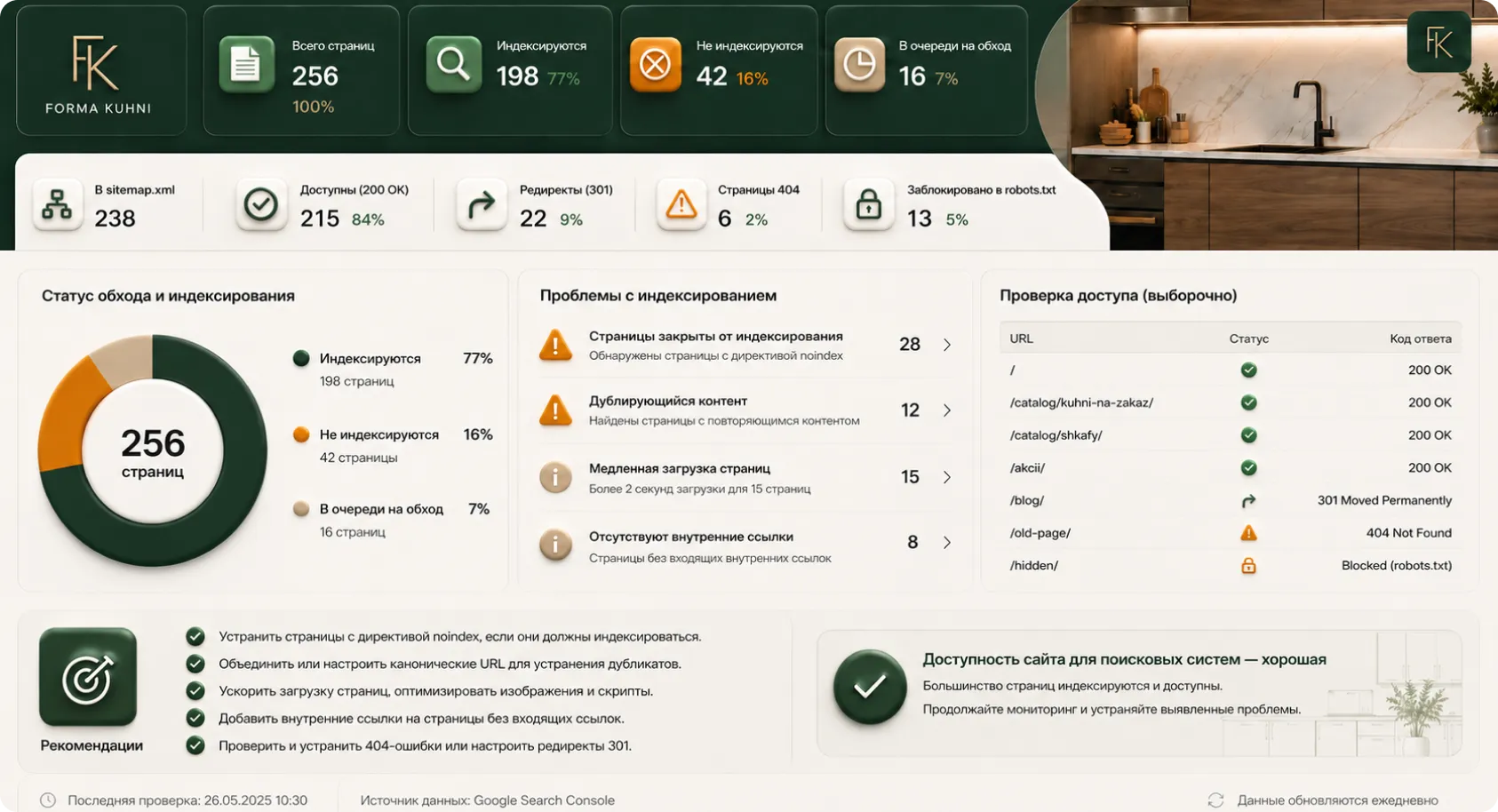The height and width of the screenshot is (812, 1498).
Task: Click status check for /catalog/shkafy/
Action: click(1248, 435)
